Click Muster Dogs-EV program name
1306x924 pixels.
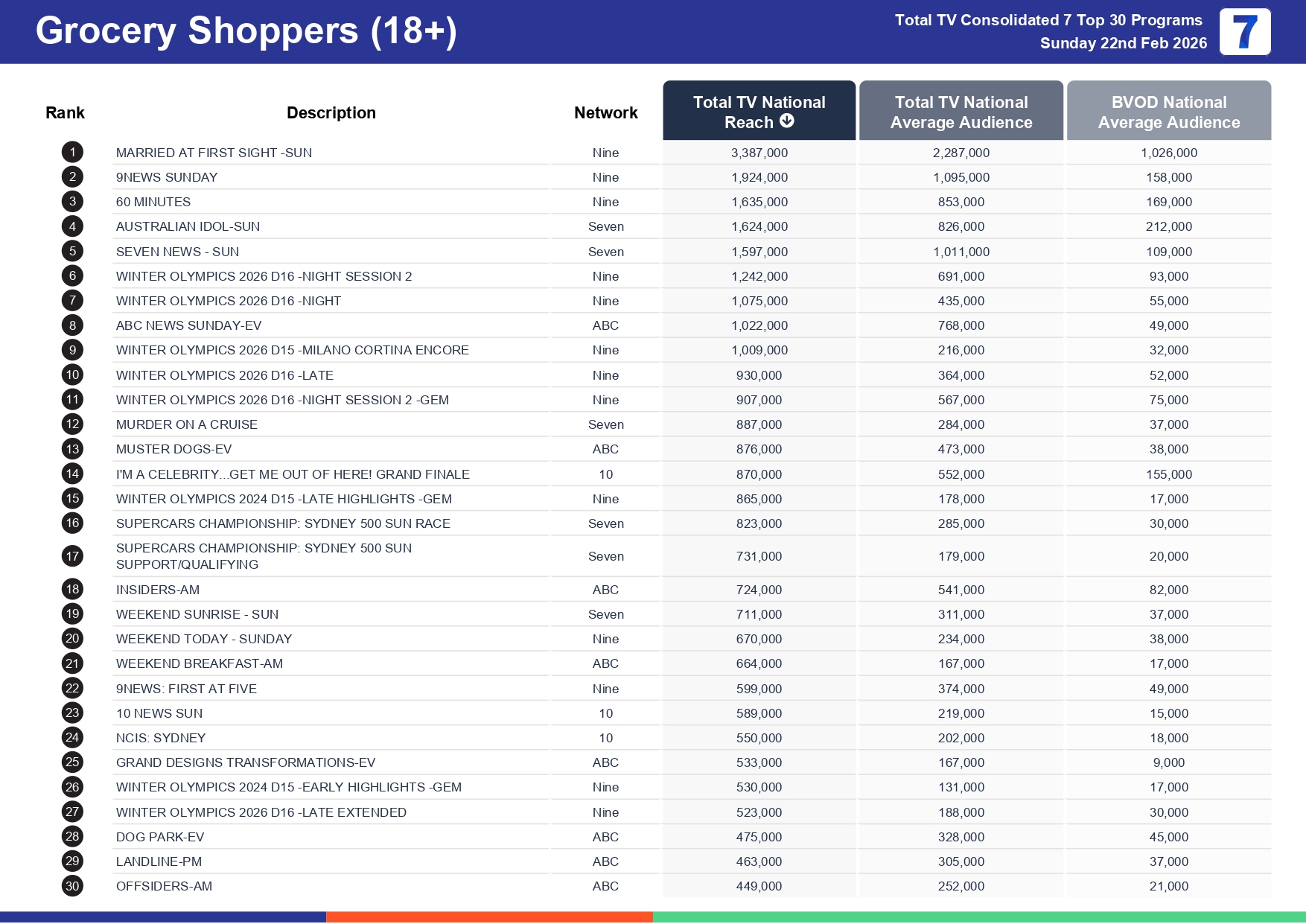point(173,449)
